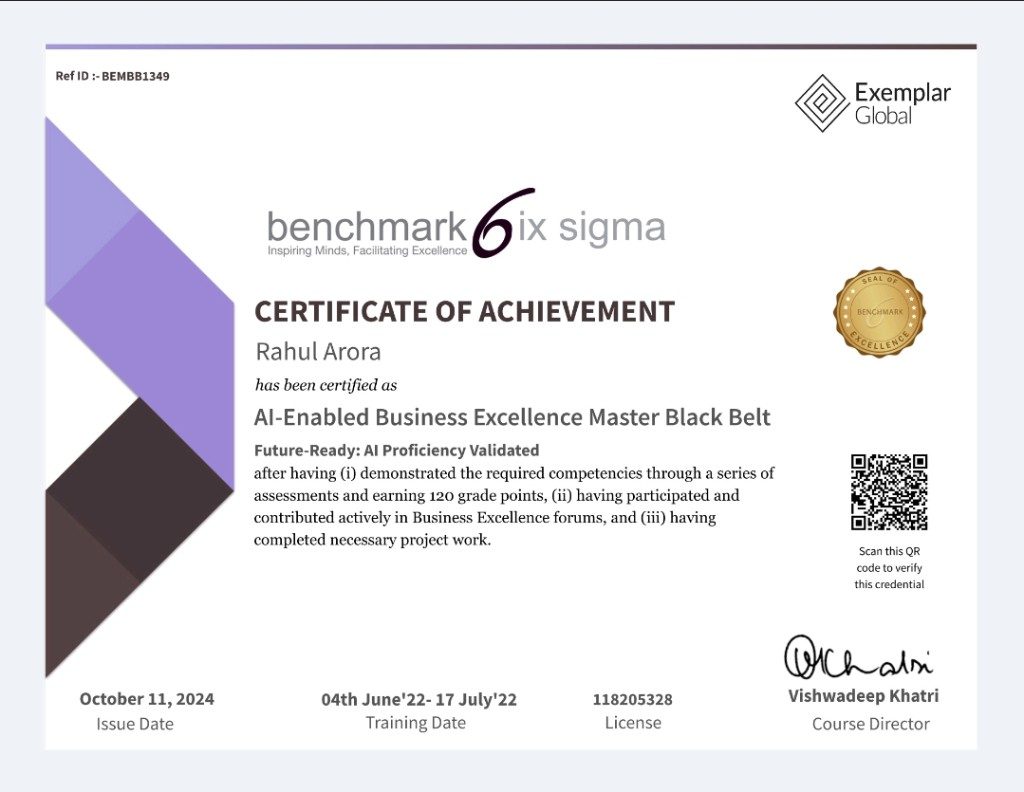Click the CERTIFICATE OF ACHIEVEMENT heading
The height and width of the screenshot is (792, 1024).
pyautogui.click(x=464, y=311)
